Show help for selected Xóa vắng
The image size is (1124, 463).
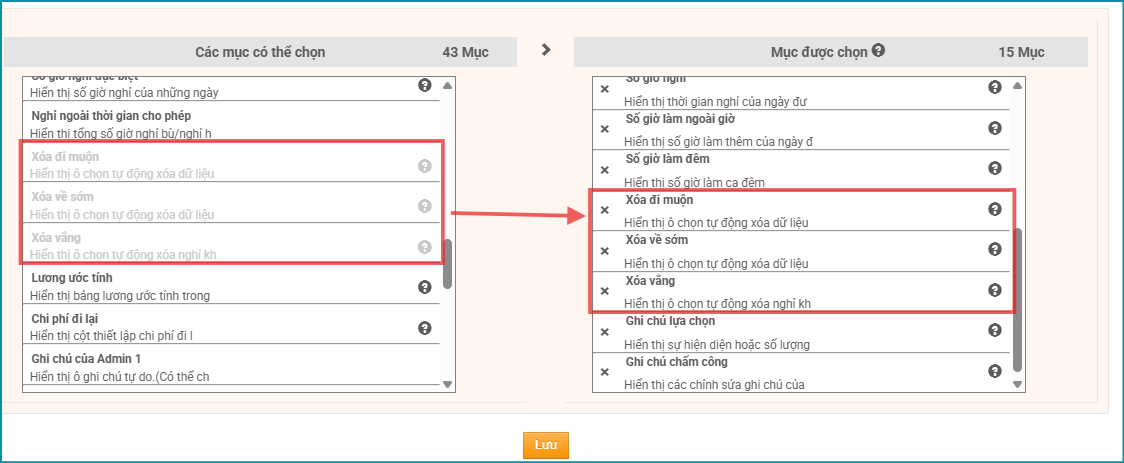tap(994, 290)
